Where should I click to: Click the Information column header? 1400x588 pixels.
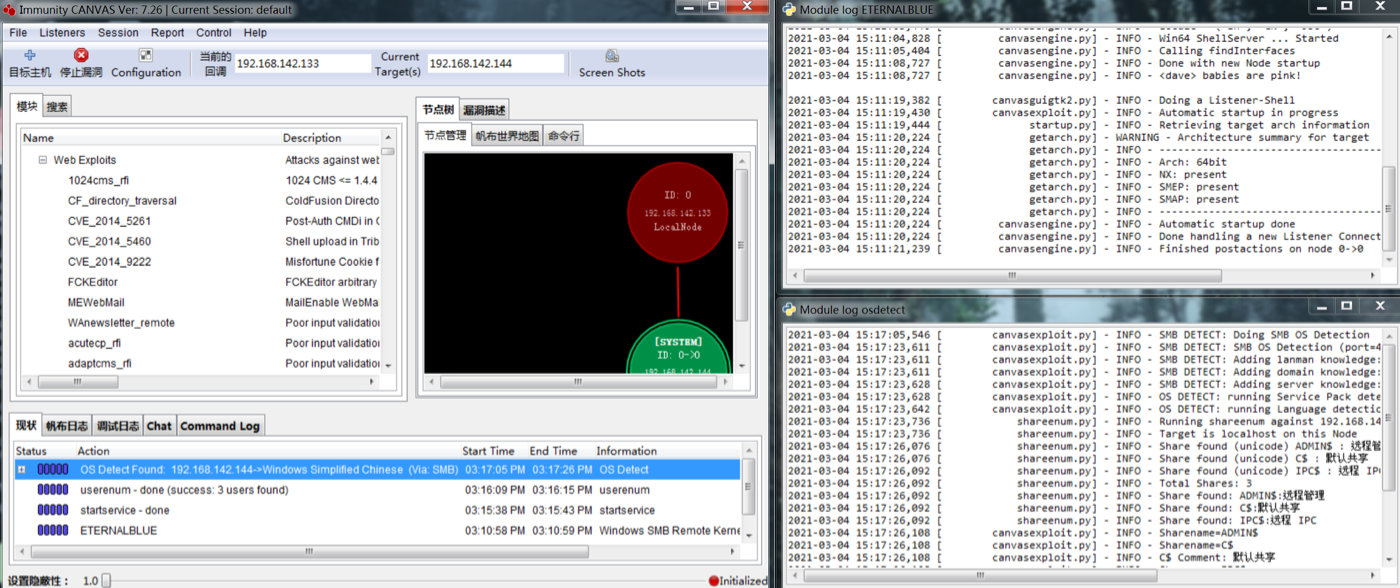click(x=667, y=451)
